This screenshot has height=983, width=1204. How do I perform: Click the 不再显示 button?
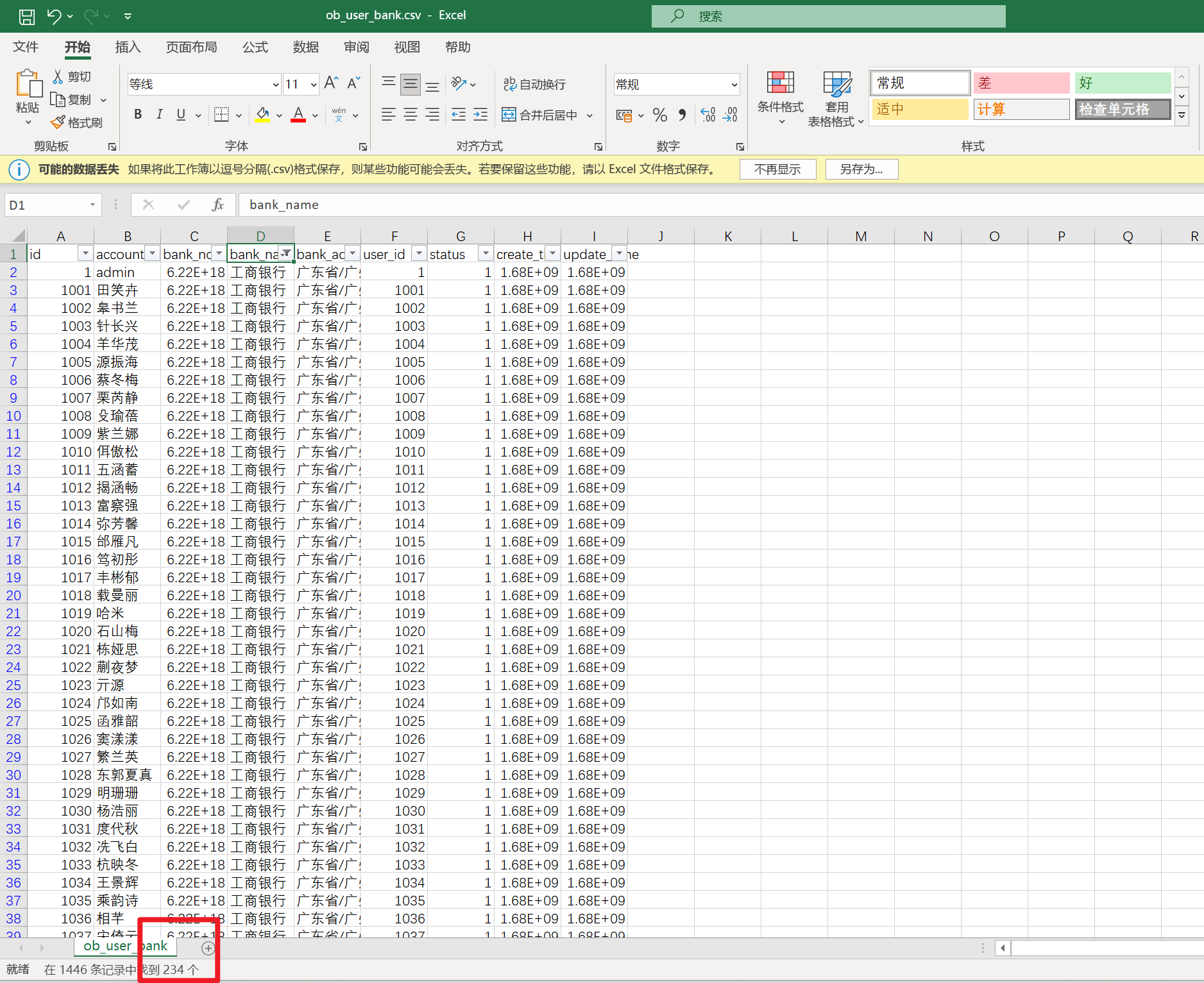(777, 169)
